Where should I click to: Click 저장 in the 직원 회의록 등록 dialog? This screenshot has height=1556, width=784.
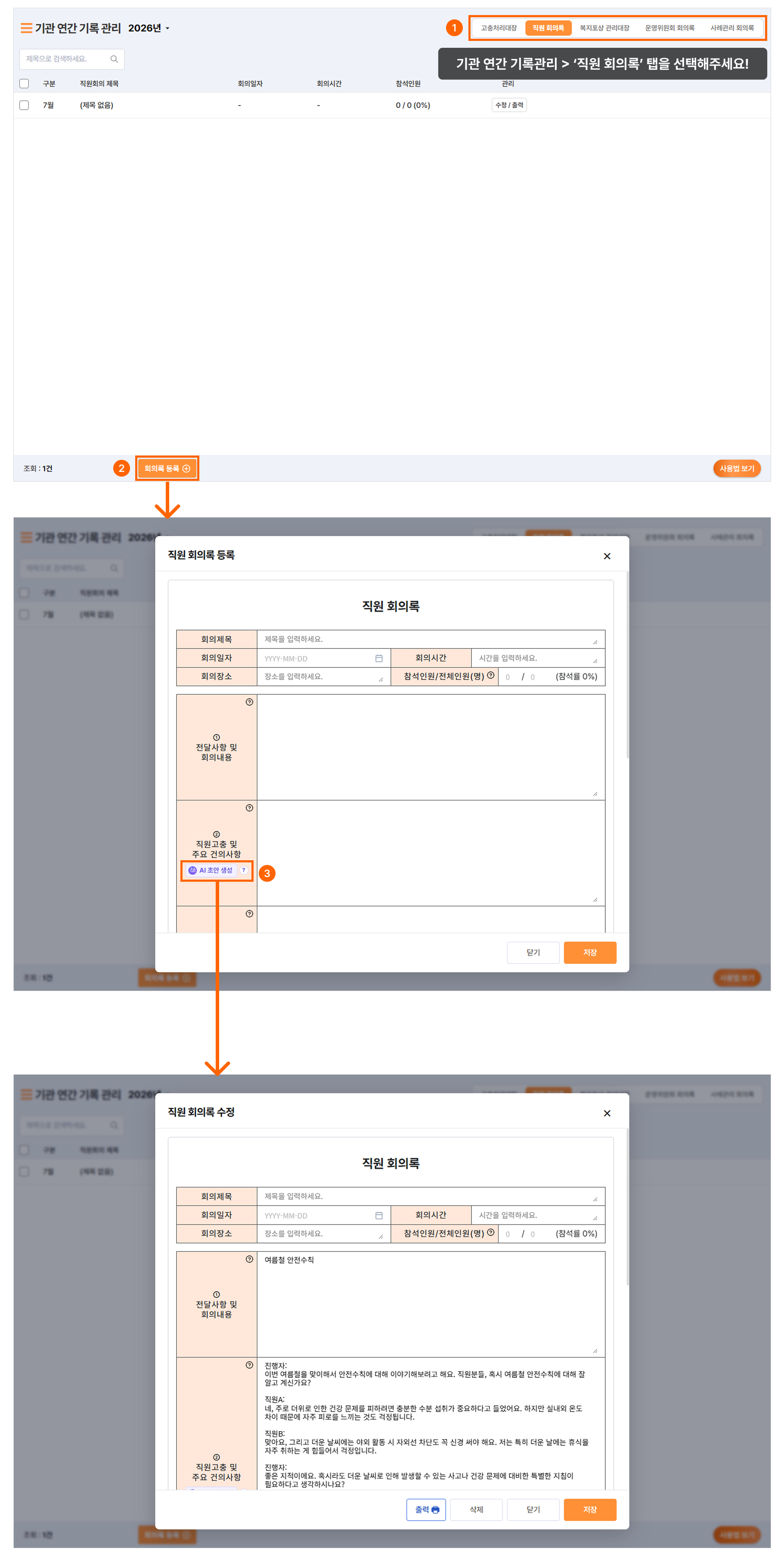click(x=589, y=952)
